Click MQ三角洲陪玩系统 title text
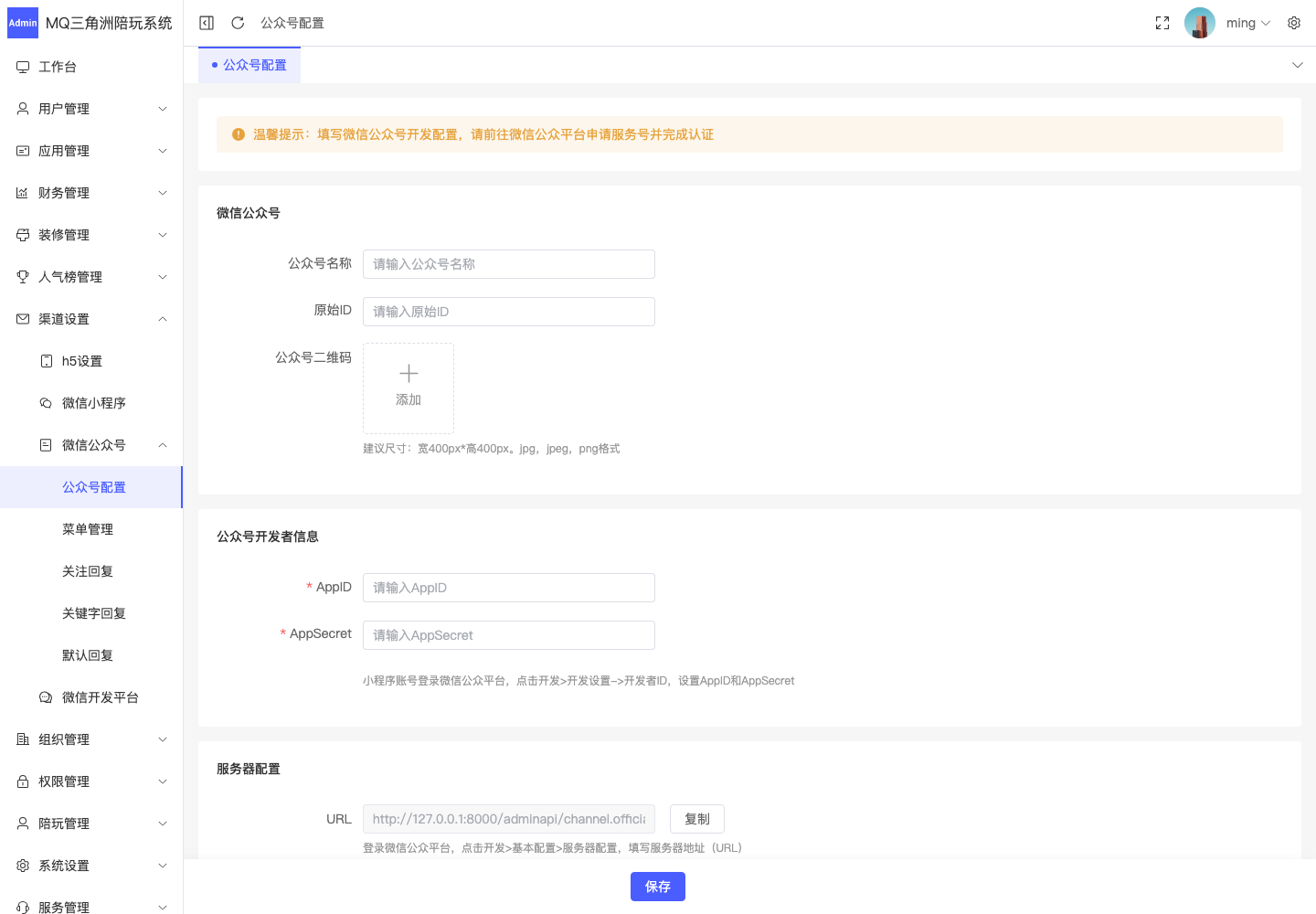Screen dimensions: 1316x914 109,23
